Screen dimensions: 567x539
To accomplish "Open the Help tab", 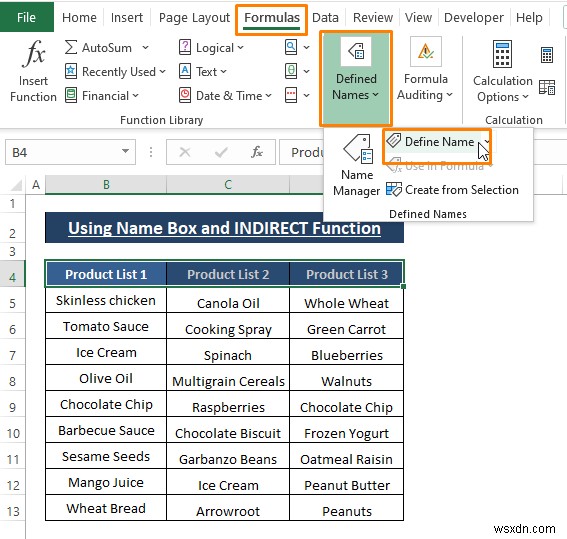I will pyautogui.click(x=529, y=17).
